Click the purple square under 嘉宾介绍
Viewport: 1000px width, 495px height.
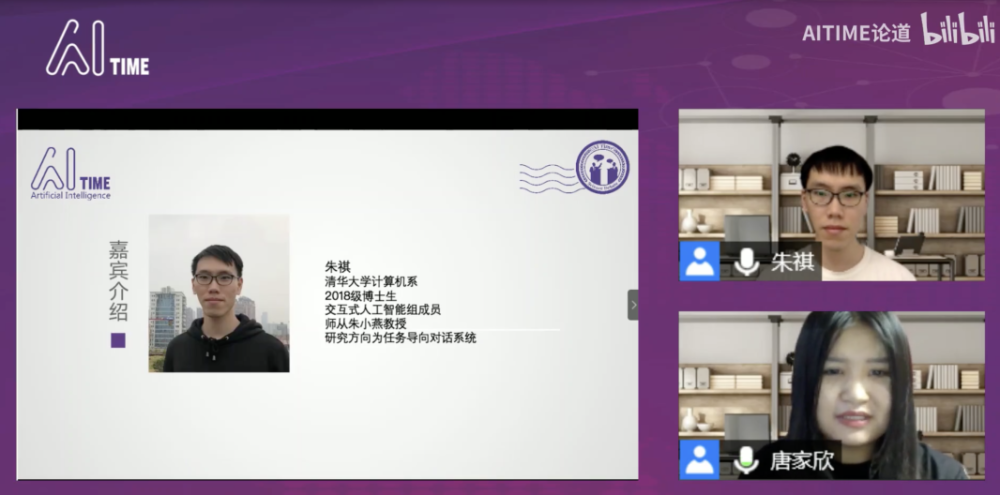(118, 340)
